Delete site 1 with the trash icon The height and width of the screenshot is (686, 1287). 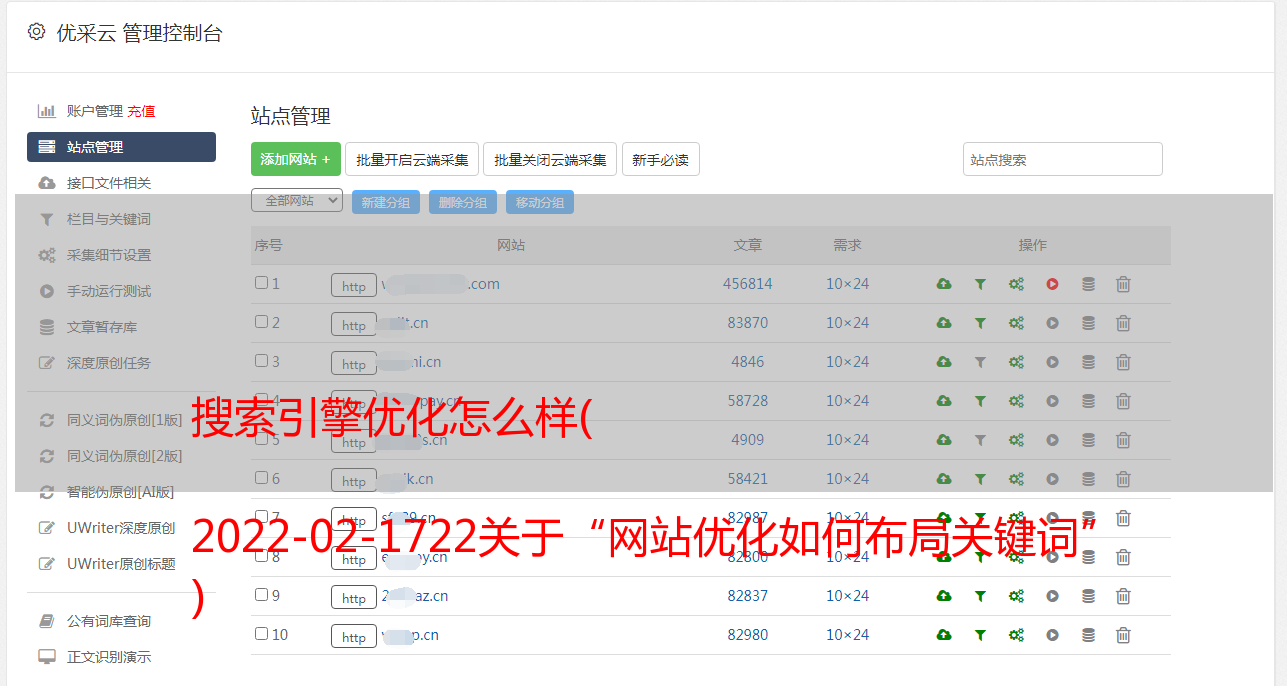point(1123,284)
